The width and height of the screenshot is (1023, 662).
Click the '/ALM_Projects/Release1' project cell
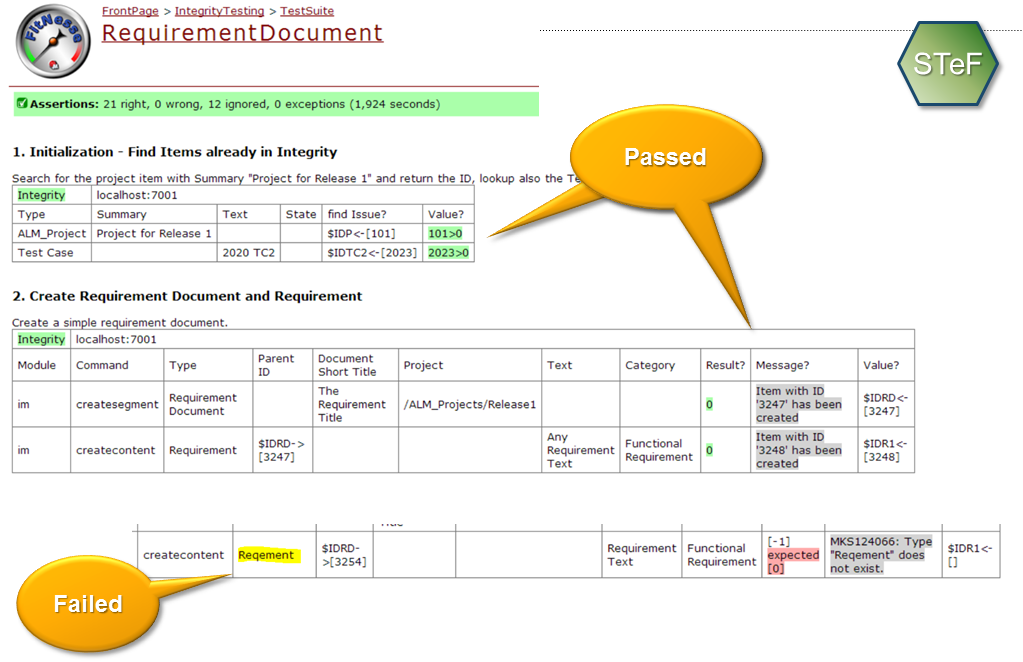470,404
